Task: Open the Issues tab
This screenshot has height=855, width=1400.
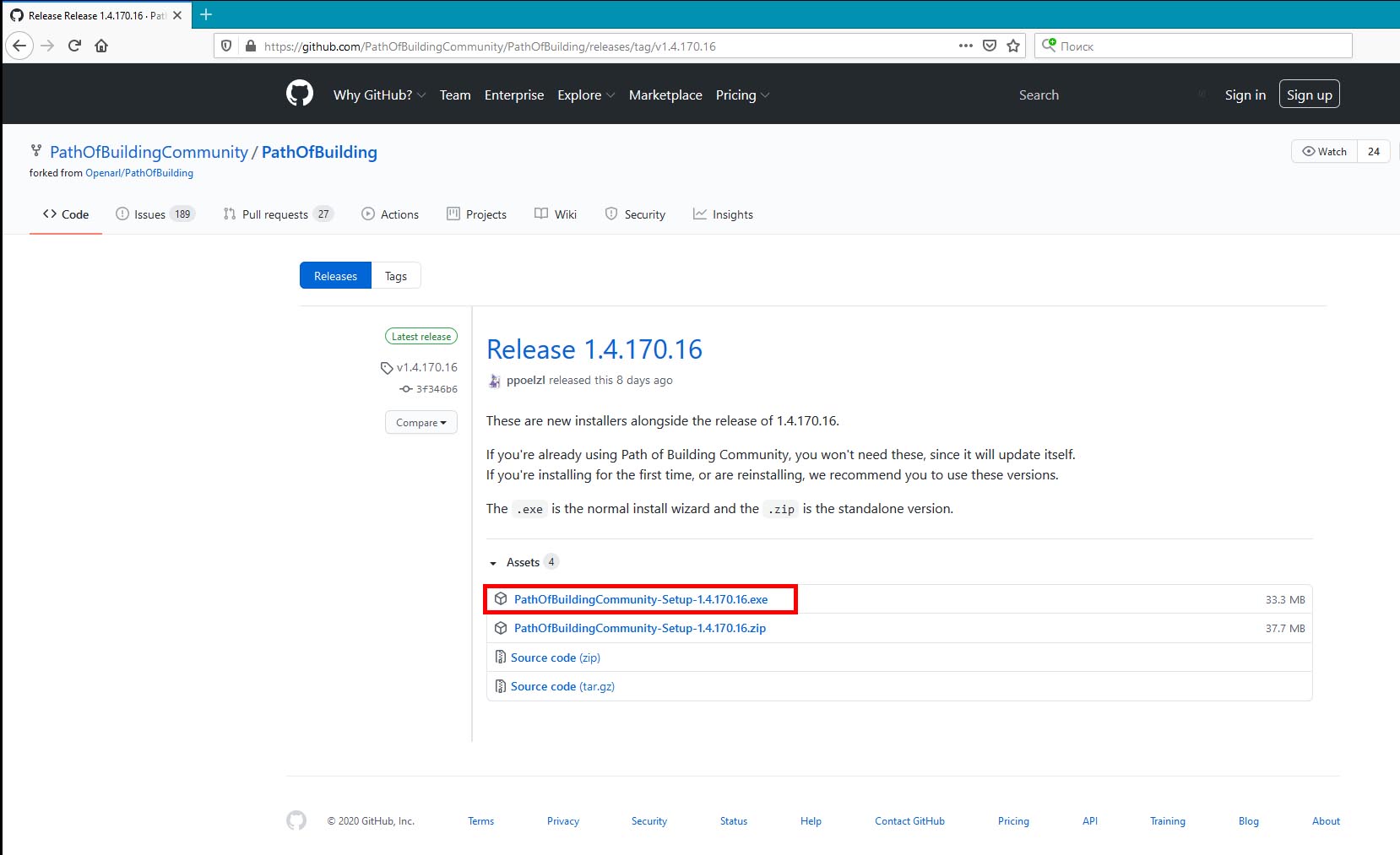Action: 155,214
